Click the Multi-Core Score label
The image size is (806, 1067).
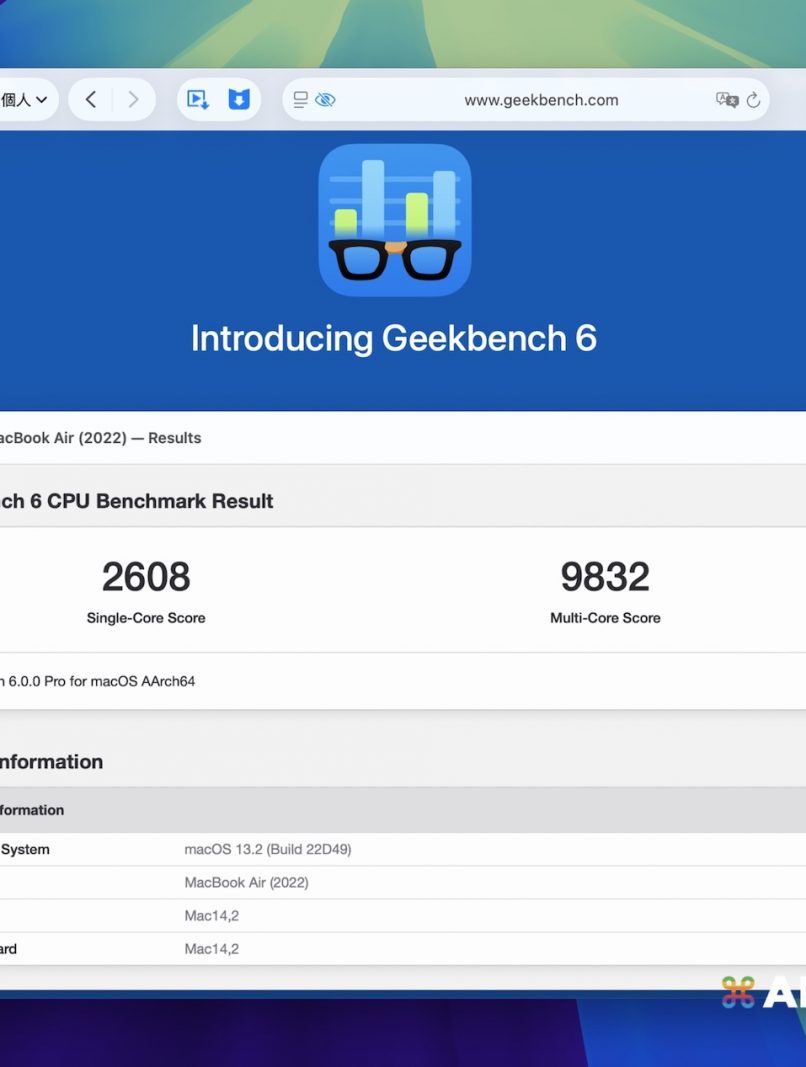(x=605, y=618)
